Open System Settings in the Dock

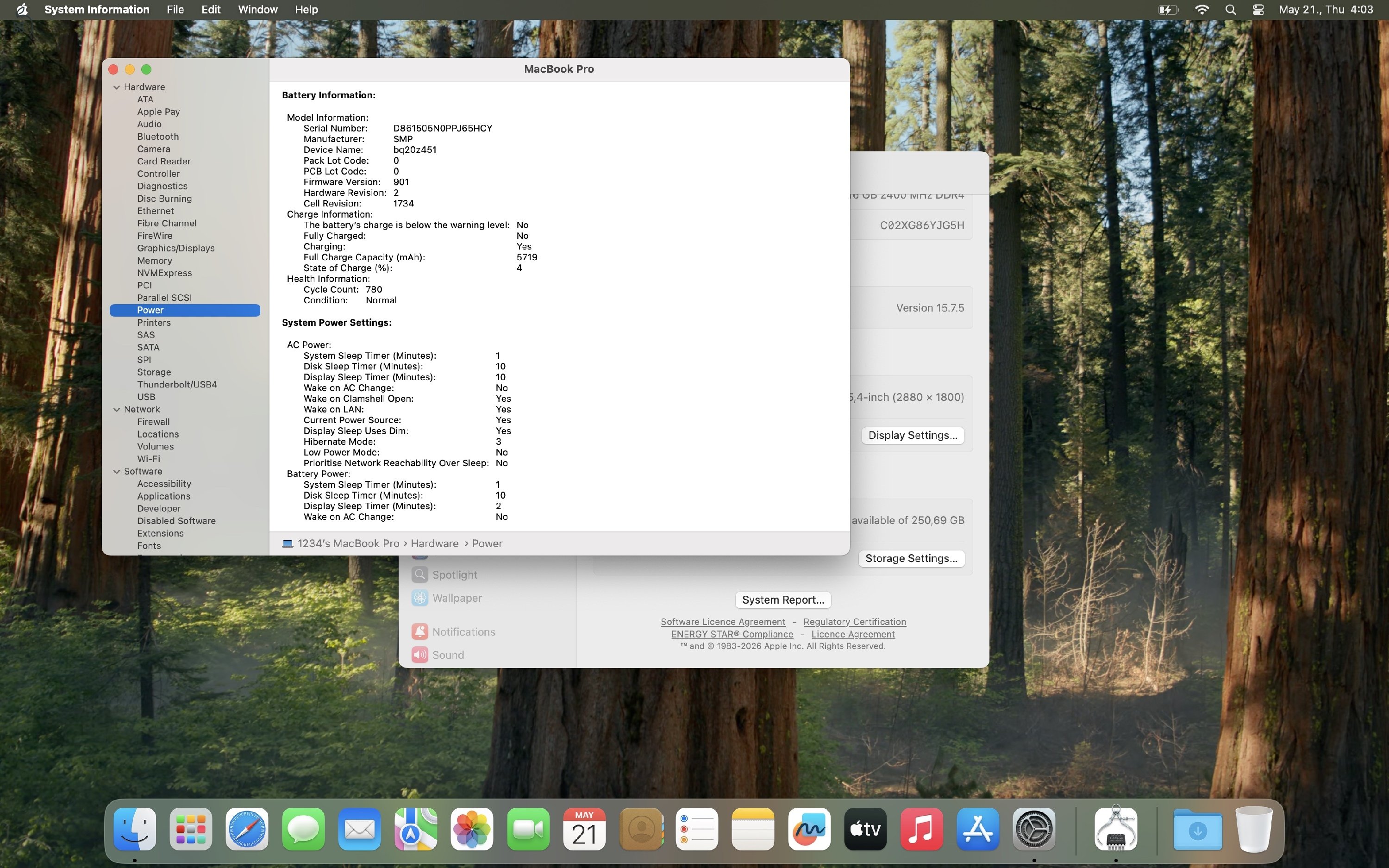1034,829
